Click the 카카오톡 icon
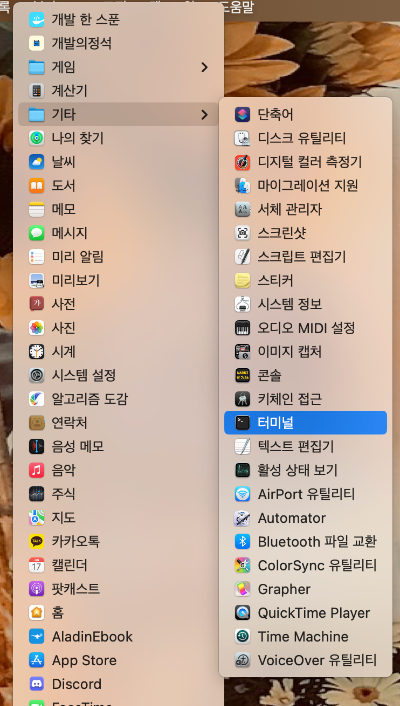This screenshot has width=400, height=706. click(x=36, y=541)
